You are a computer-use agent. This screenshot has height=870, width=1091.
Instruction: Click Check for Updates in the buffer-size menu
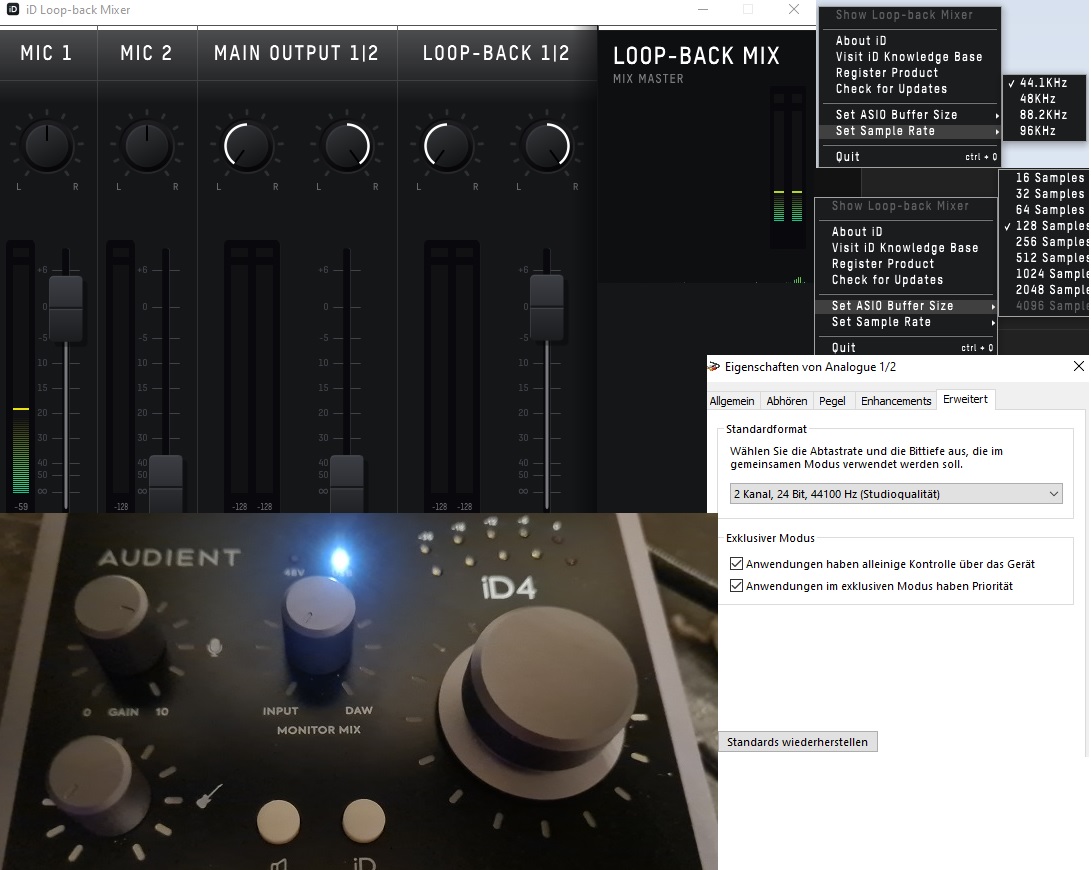906,280
